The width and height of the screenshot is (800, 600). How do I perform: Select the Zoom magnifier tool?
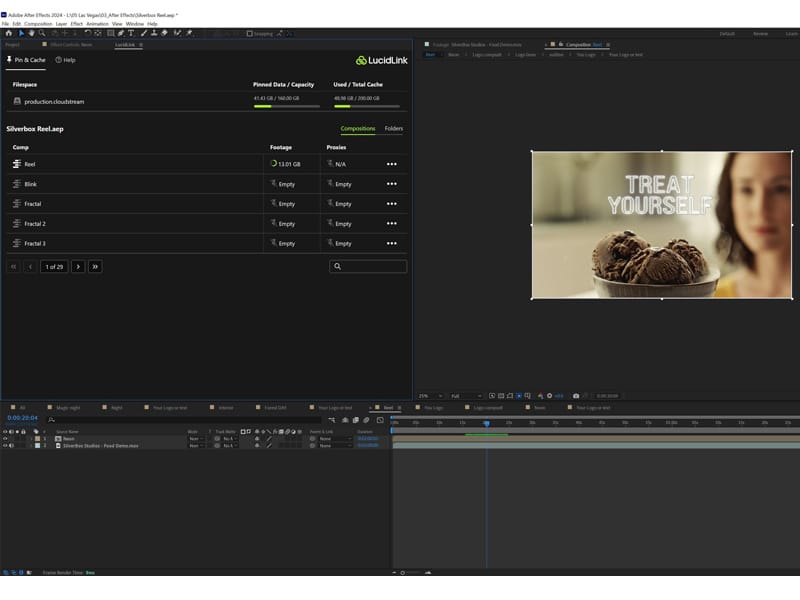(x=42, y=33)
